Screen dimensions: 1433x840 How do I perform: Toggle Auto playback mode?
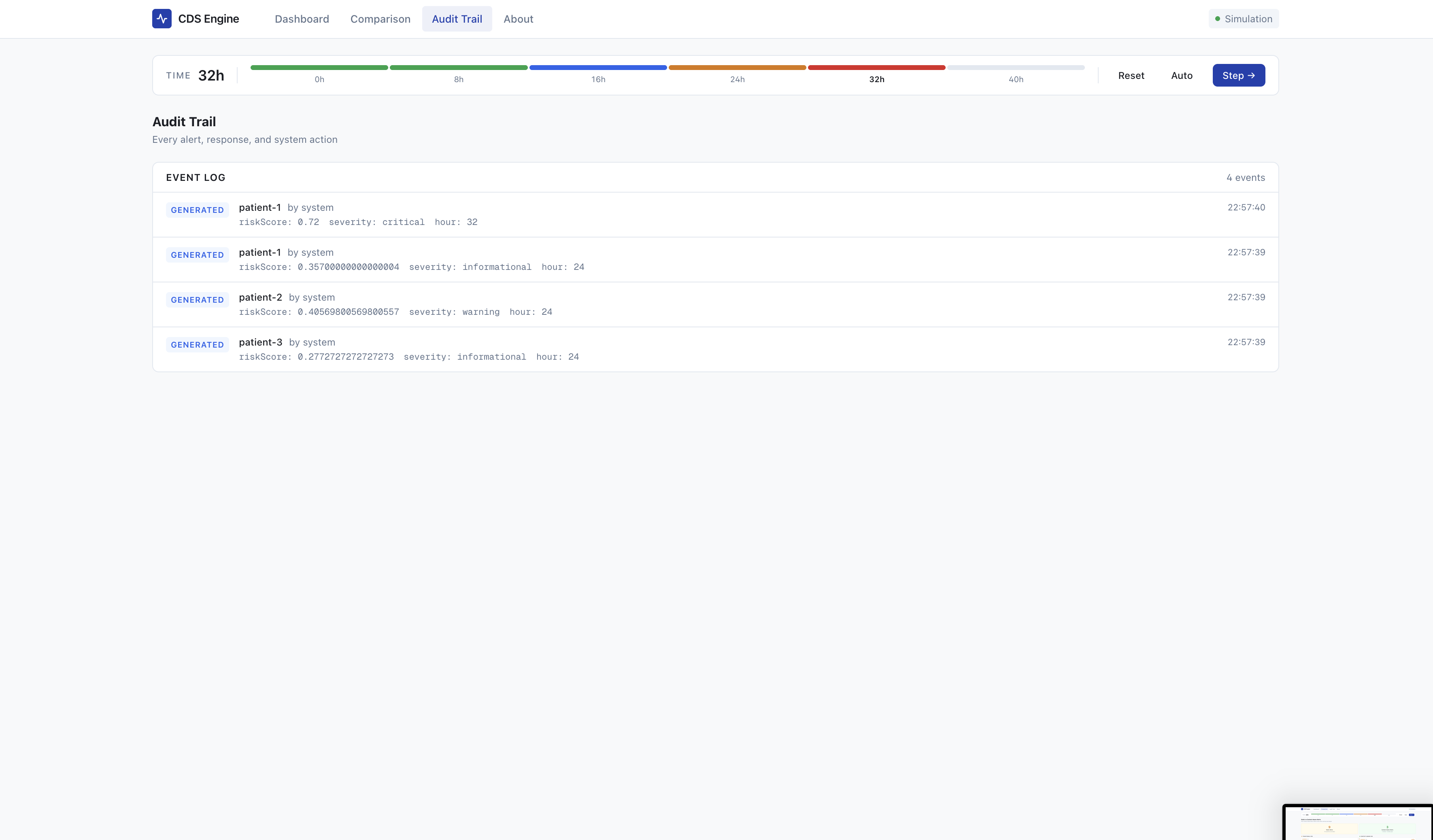pyautogui.click(x=1181, y=76)
